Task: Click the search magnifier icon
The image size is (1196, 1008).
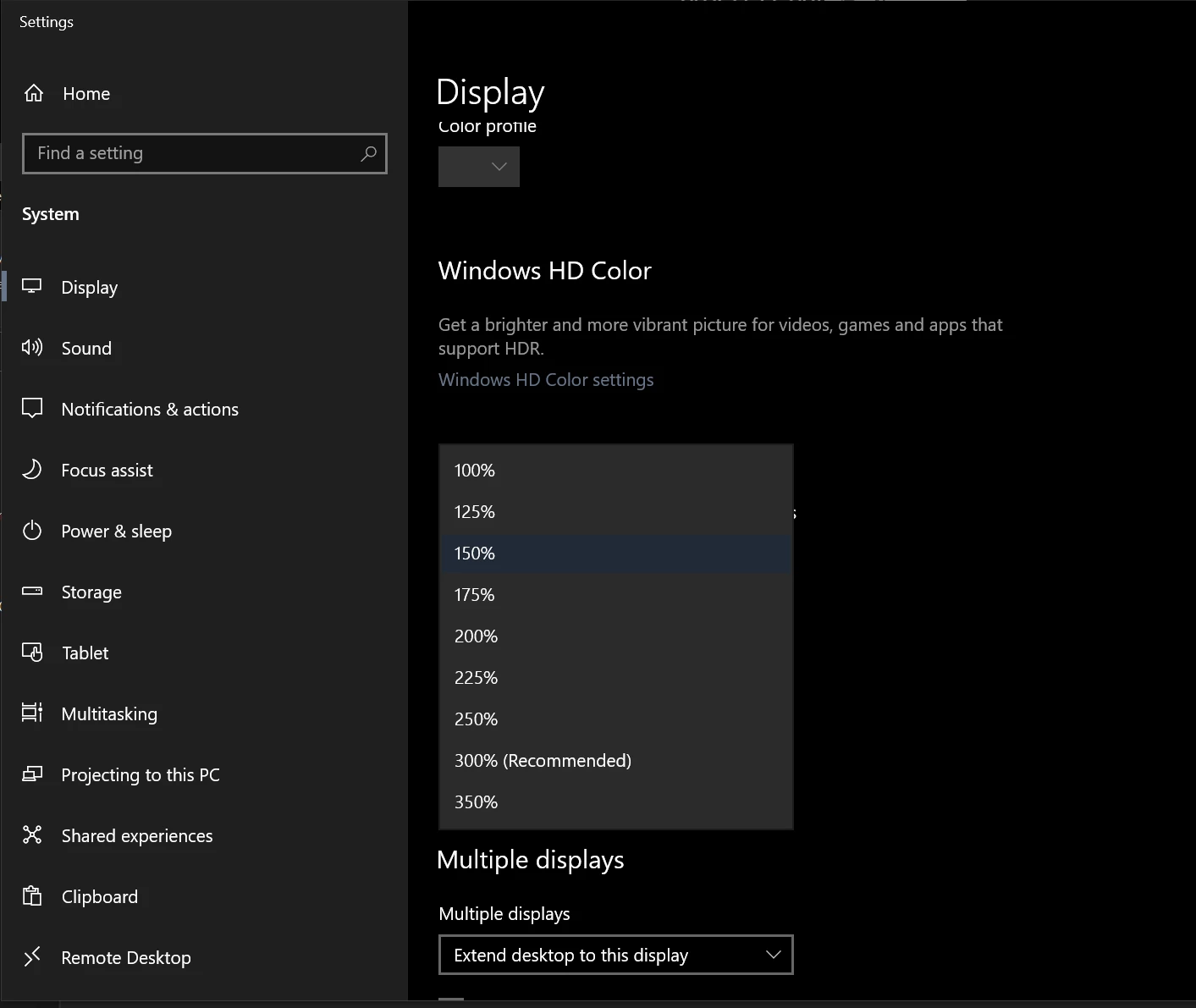Action: point(368,153)
